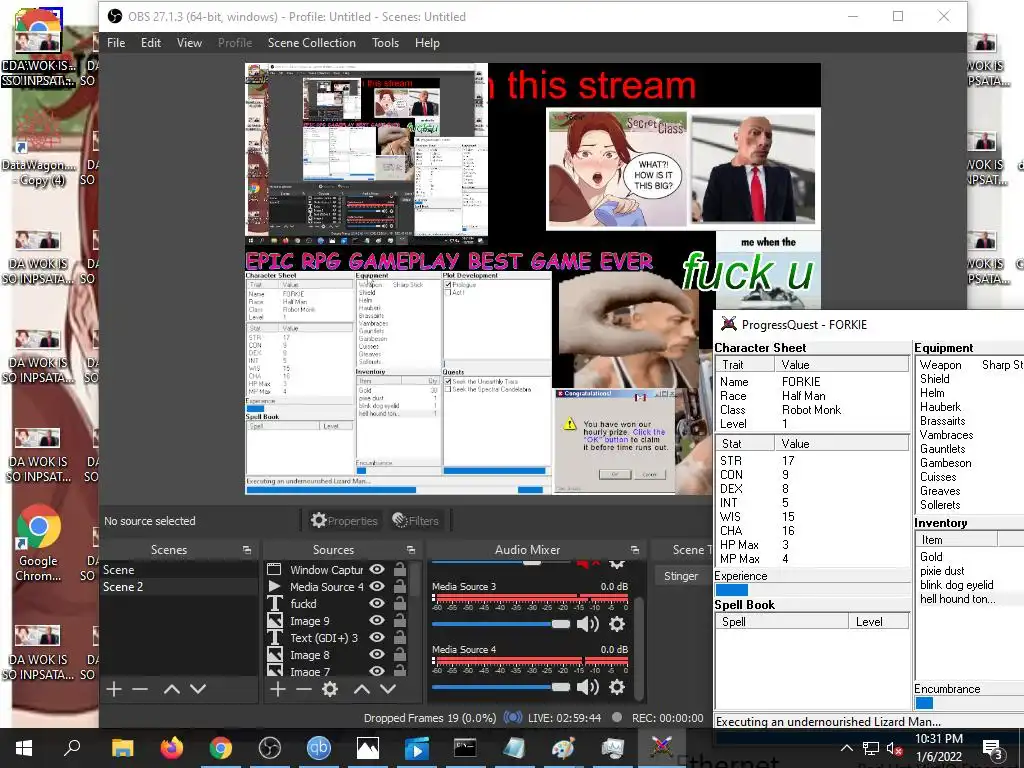This screenshot has height=768, width=1024.
Task: Open the Edit menu in OBS
Action: [151, 42]
